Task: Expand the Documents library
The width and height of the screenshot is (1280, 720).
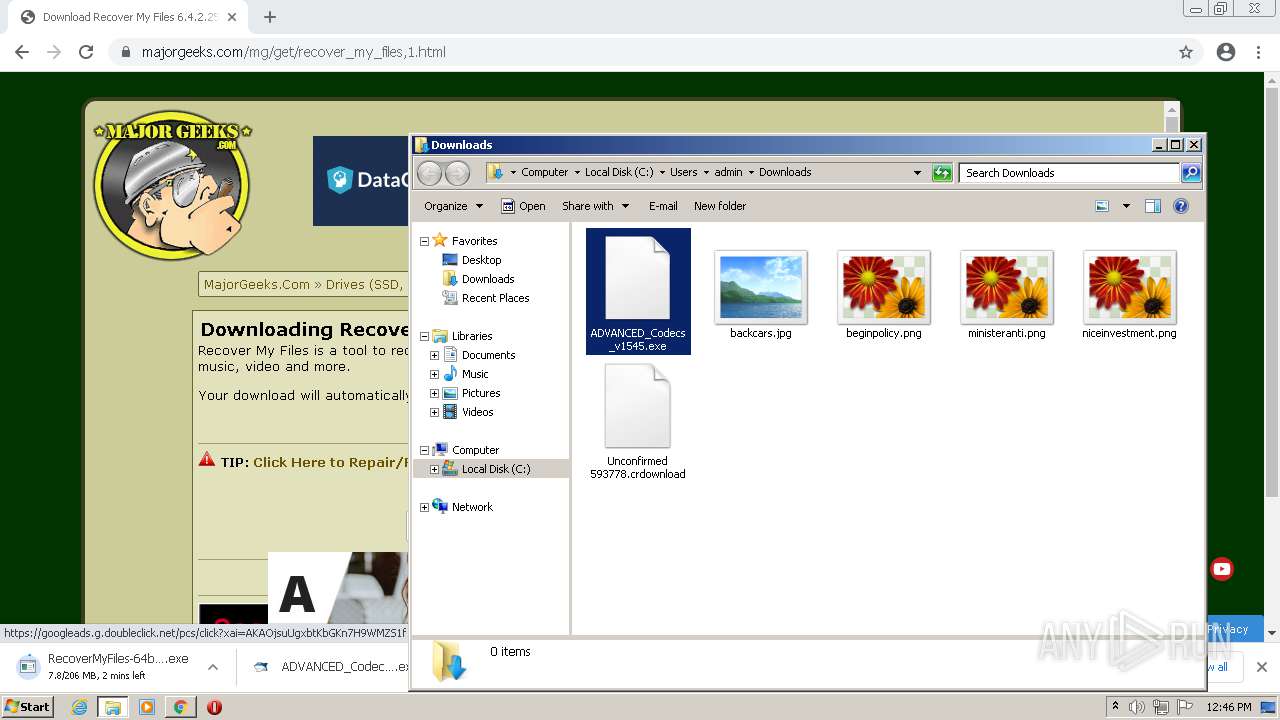Action: coord(434,355)
